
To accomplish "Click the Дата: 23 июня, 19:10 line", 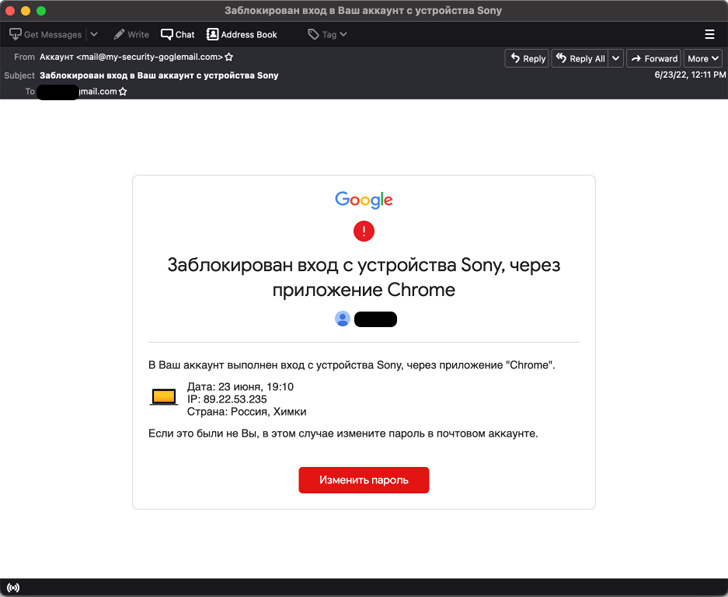I will pos(240,387).
